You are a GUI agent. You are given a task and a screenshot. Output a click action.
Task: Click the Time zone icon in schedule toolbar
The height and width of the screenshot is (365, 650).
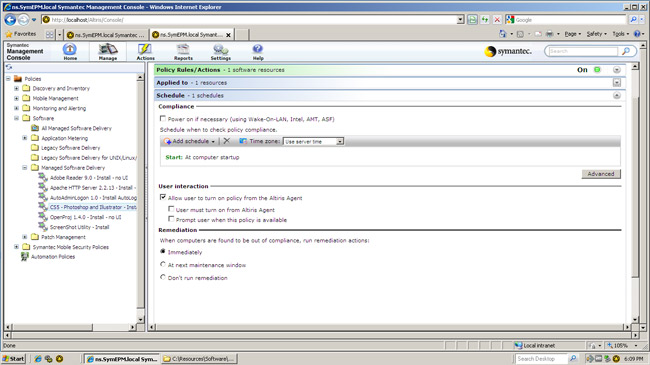pyautogui.click(x=243, y=141)
